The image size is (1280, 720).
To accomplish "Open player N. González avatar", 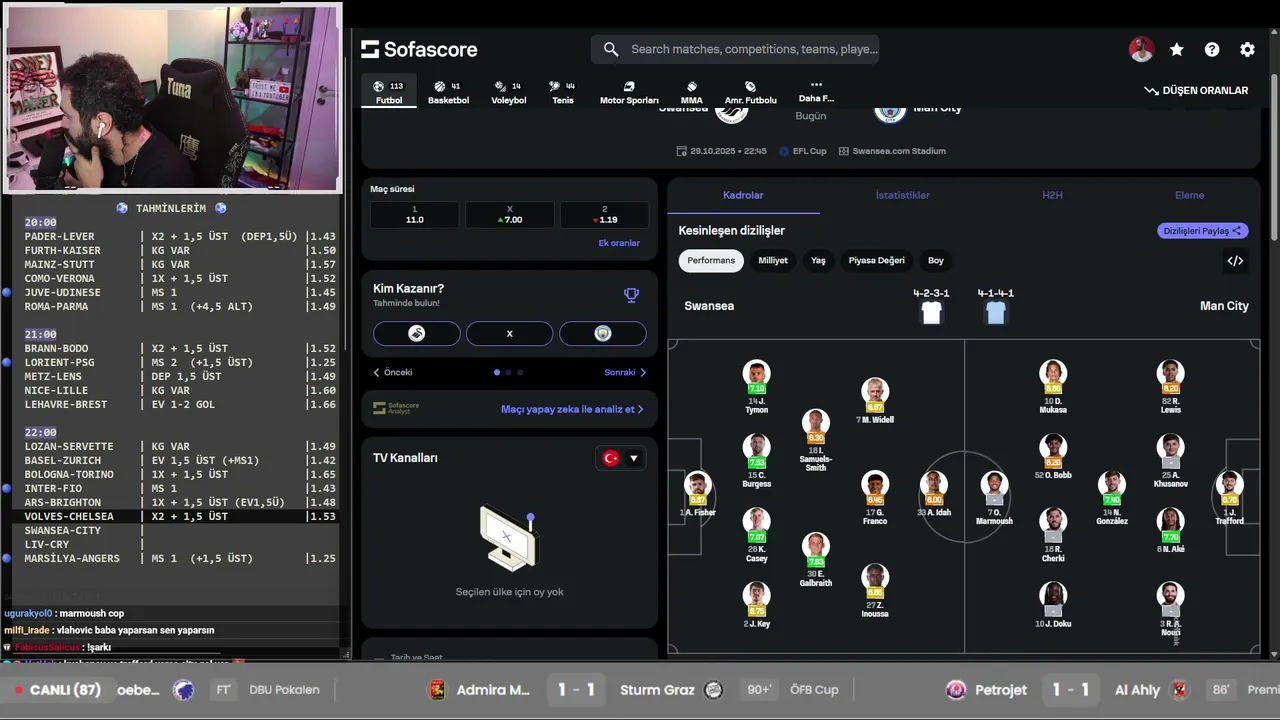I will [1111, 485].
